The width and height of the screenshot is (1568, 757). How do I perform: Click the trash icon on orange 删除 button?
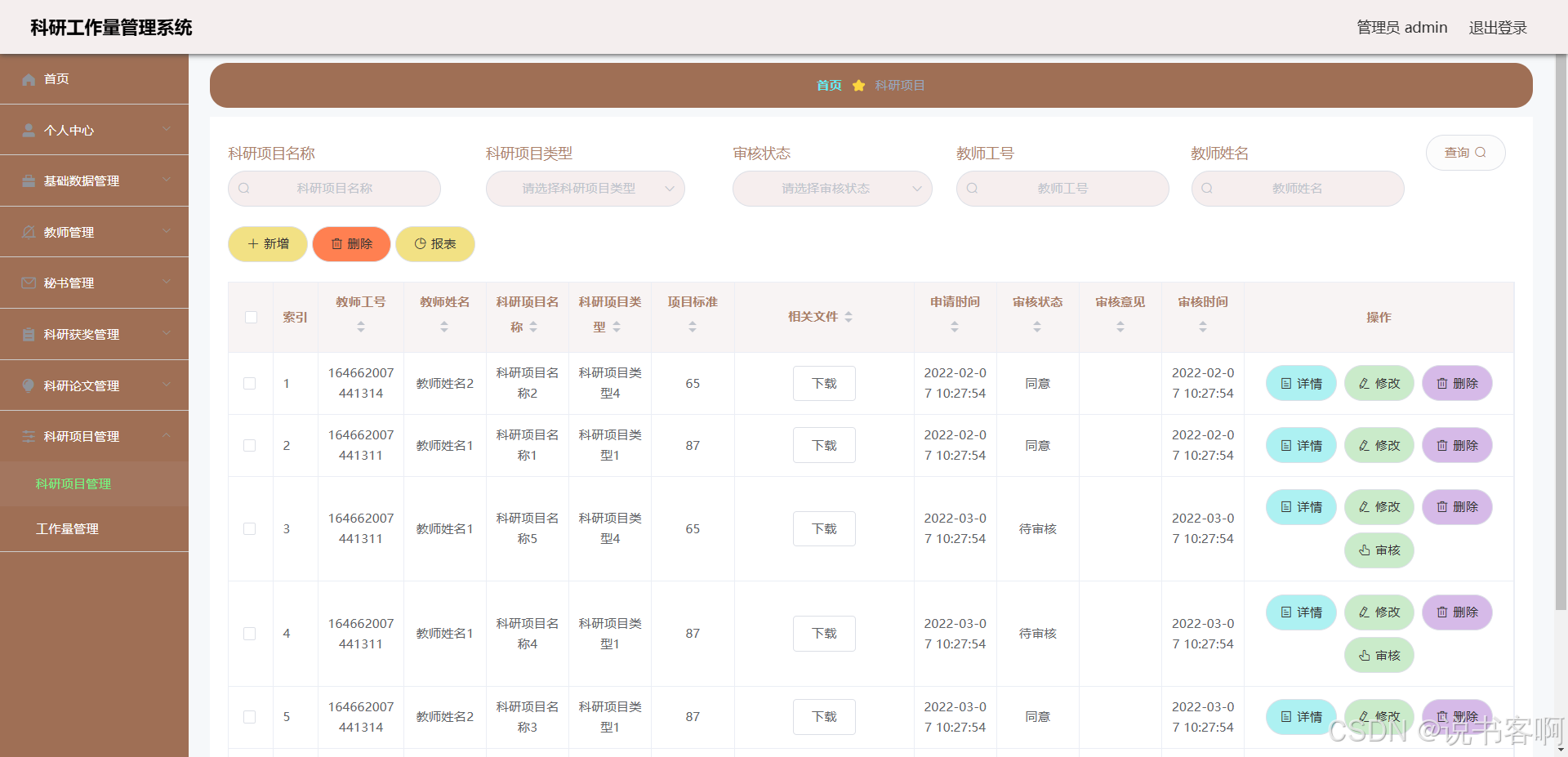point(336,244)
